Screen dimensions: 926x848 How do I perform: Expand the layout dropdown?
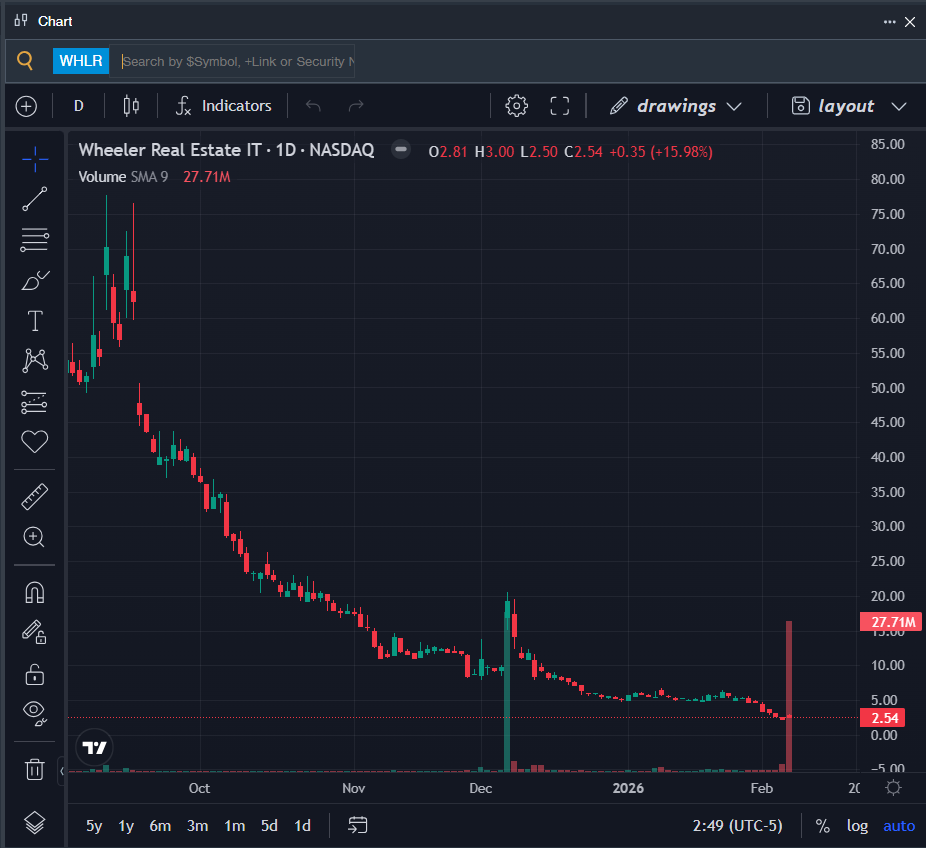848,106
